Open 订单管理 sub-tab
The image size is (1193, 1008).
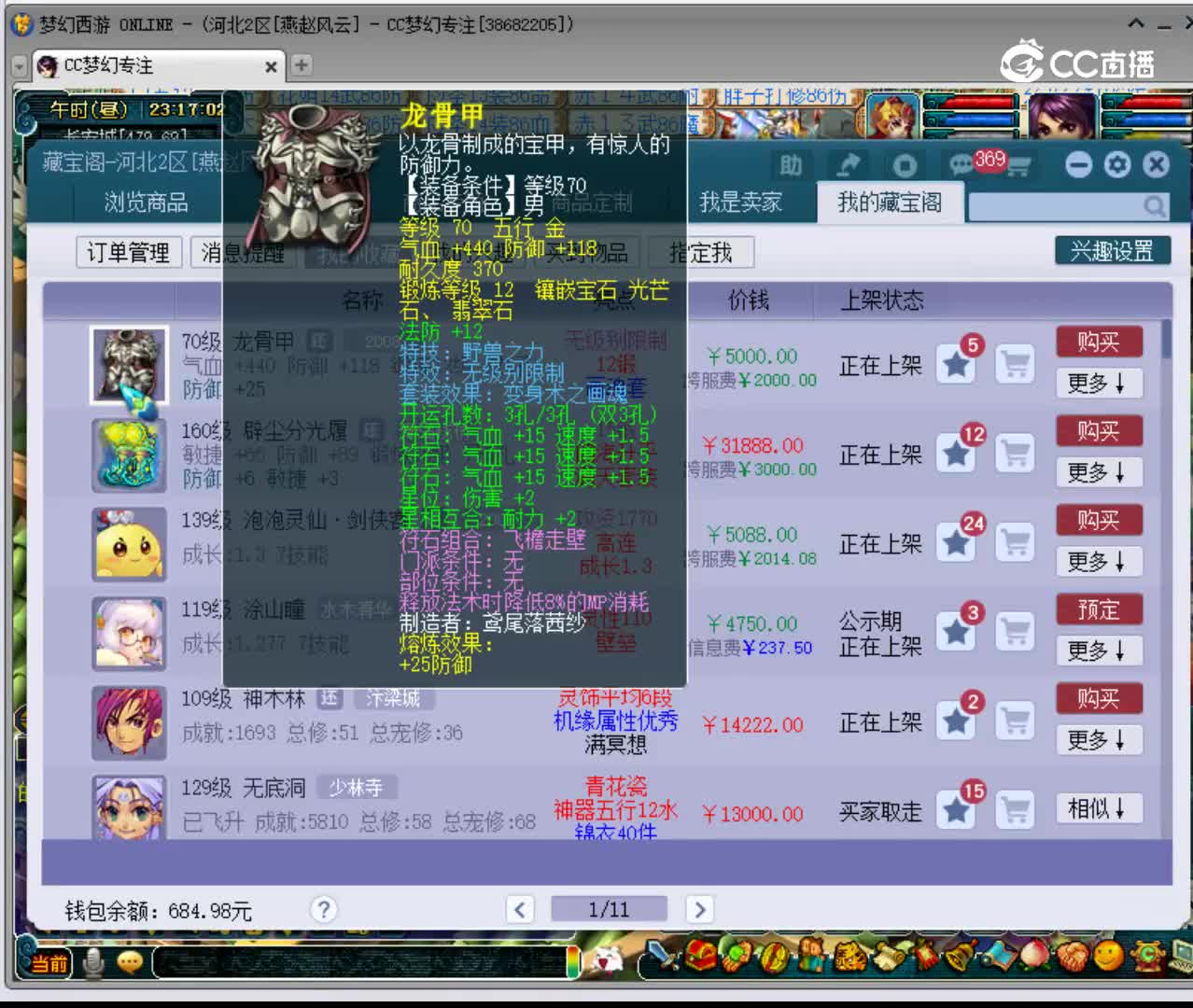pyautogui.click(x=129, y=253)
